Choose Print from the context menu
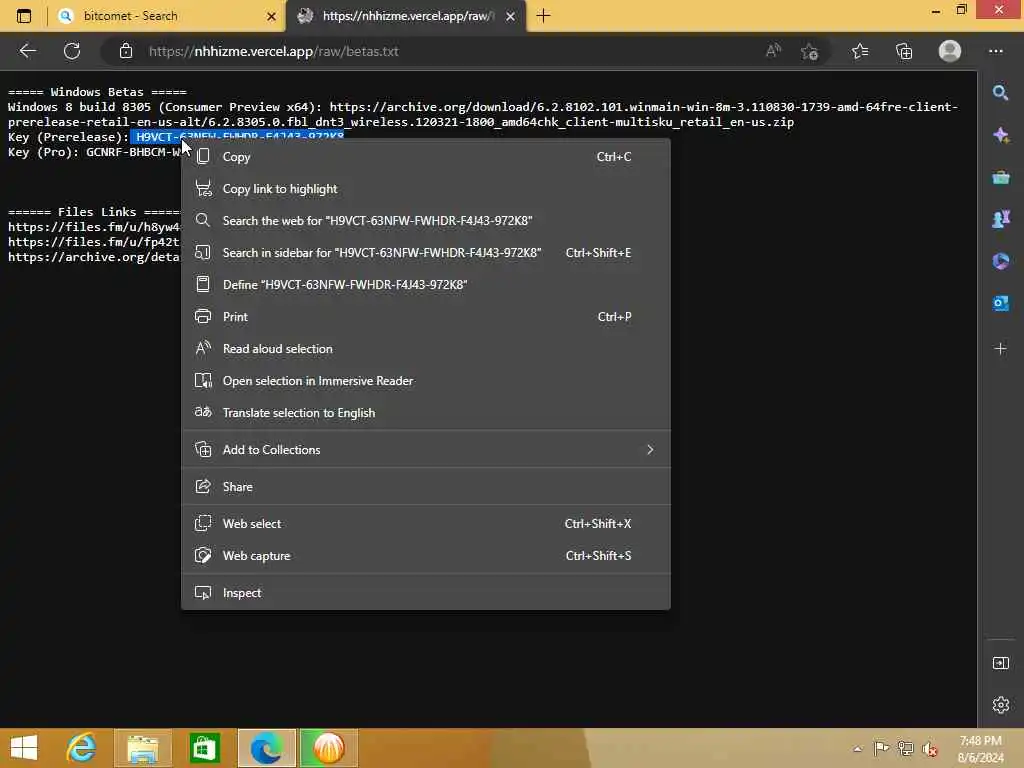The height and width of the screenshot is (768, 1024). pos(426,317)
